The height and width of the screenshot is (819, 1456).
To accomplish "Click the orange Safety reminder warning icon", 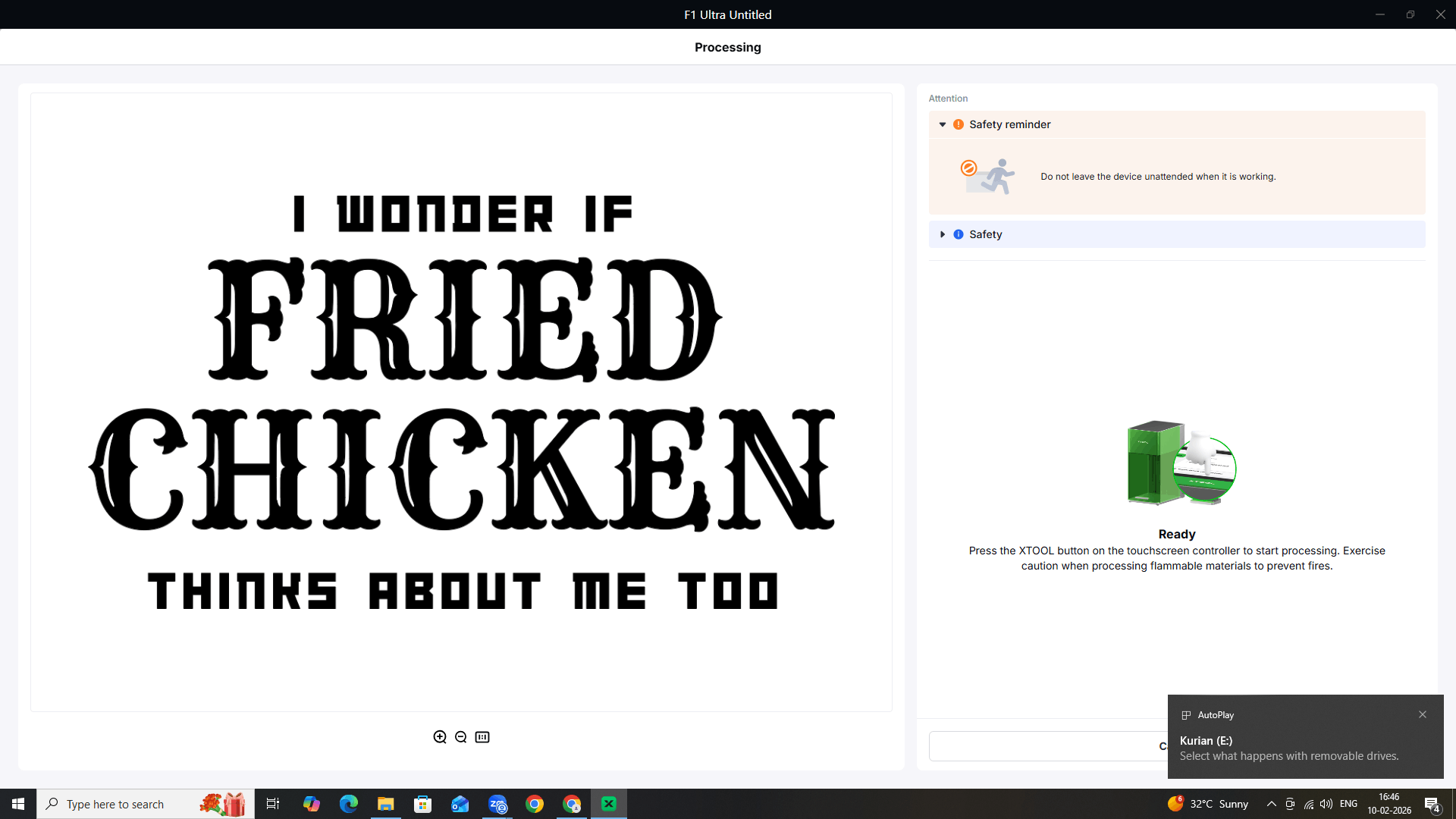I will [x=959, y=124].
